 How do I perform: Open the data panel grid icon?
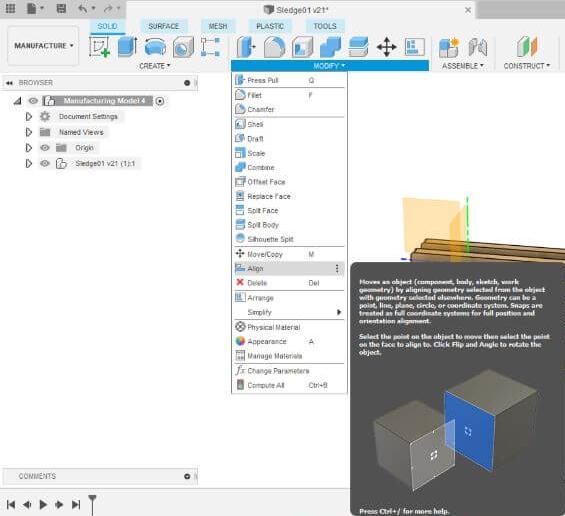coord(10,8)
